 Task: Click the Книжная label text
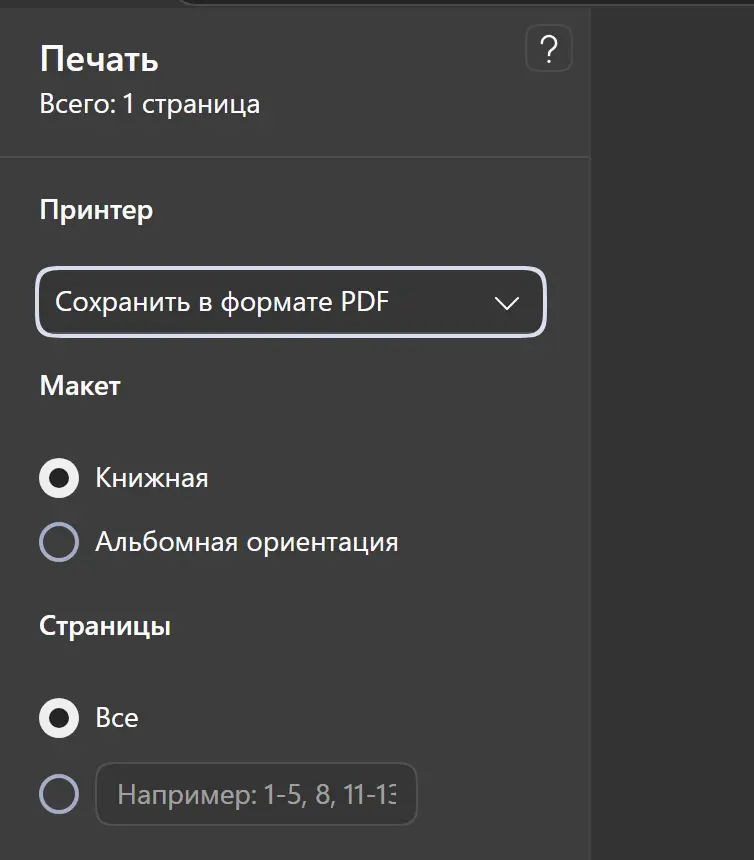point(152,478)
